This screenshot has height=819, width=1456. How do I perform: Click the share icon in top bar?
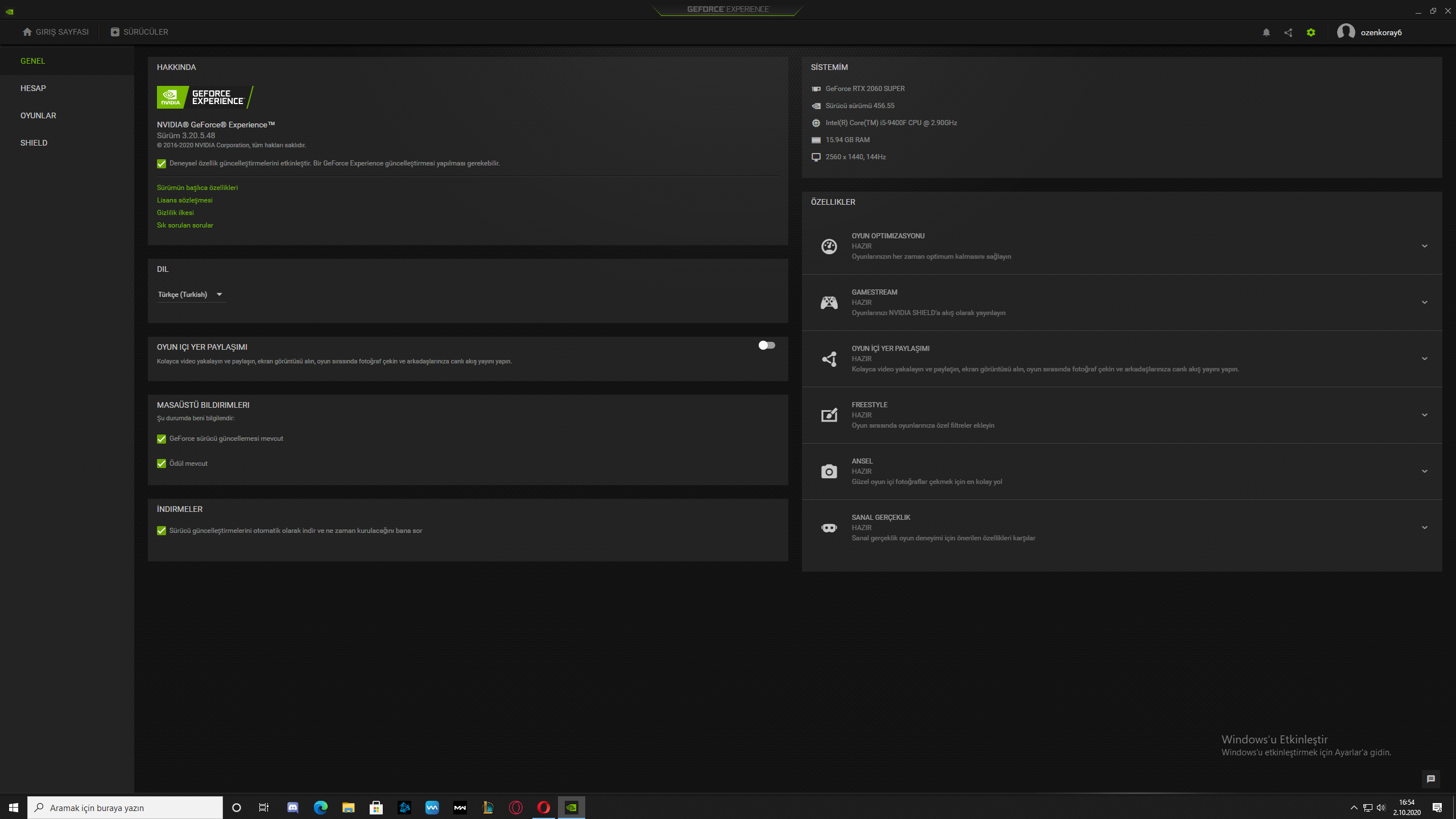click(1288, 32)
